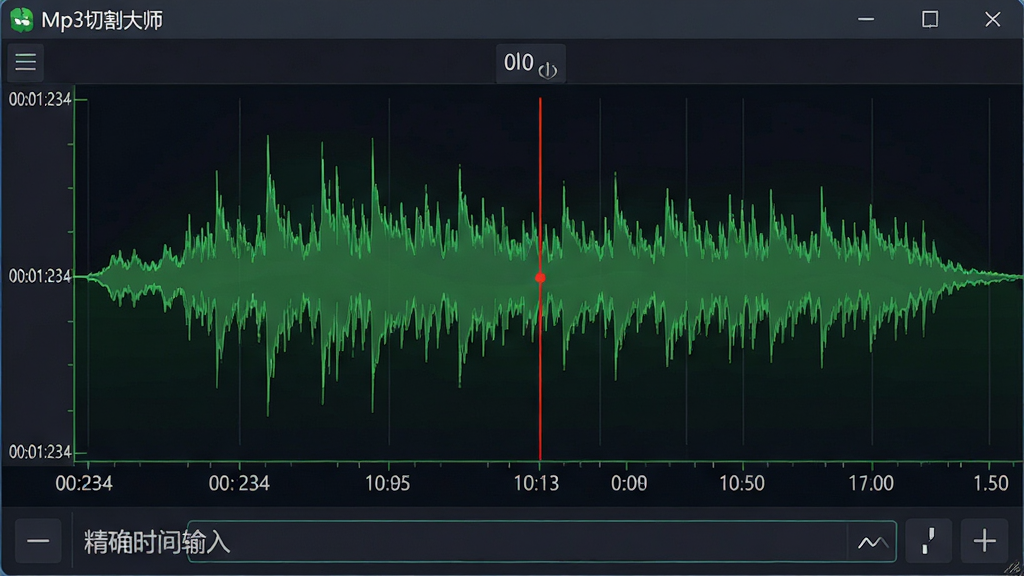1024x576 pixels.
Task: Click the 0I0 power indicator button
Action: 530,63
